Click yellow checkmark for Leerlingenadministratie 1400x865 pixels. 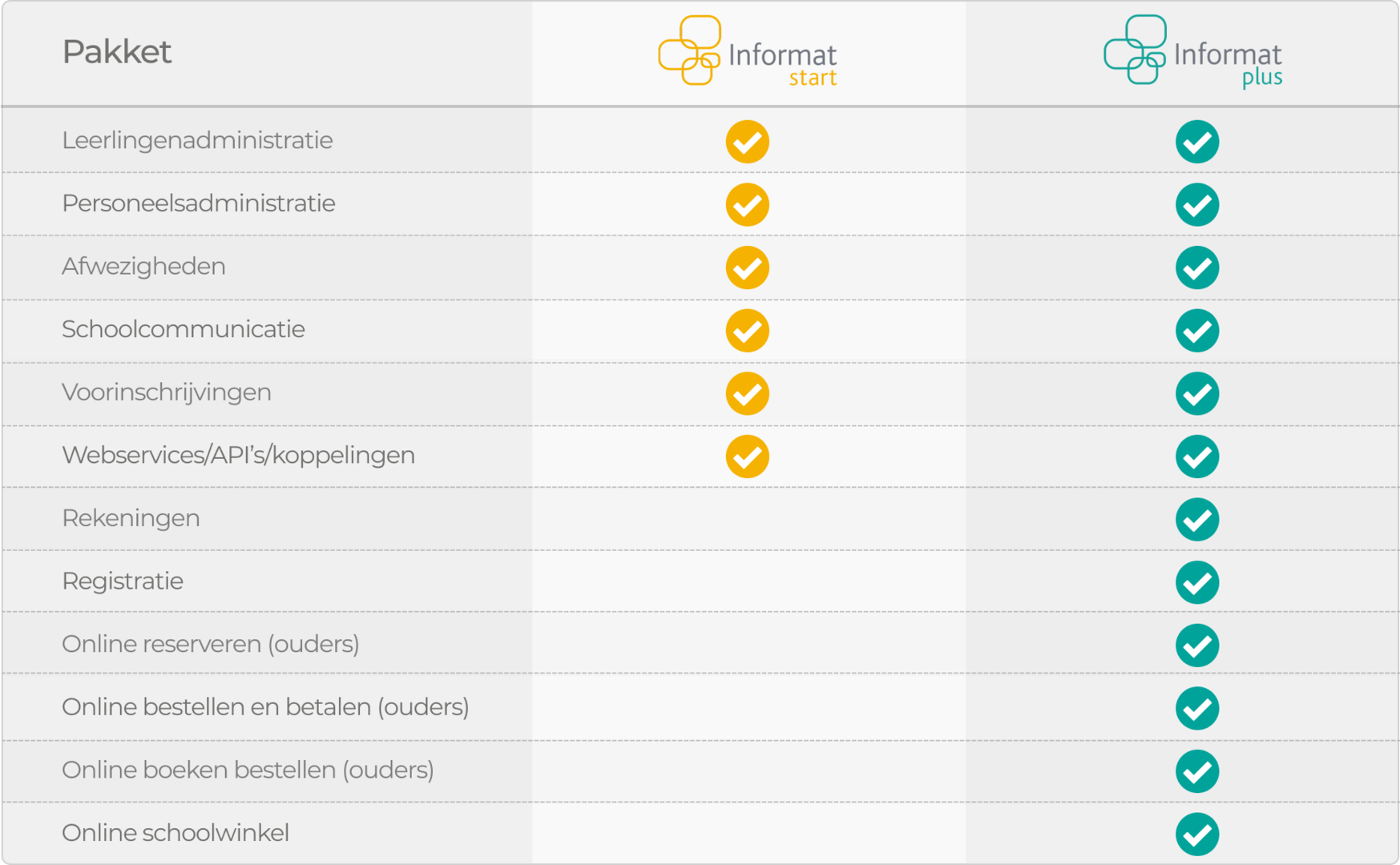(x=747, y=142)
